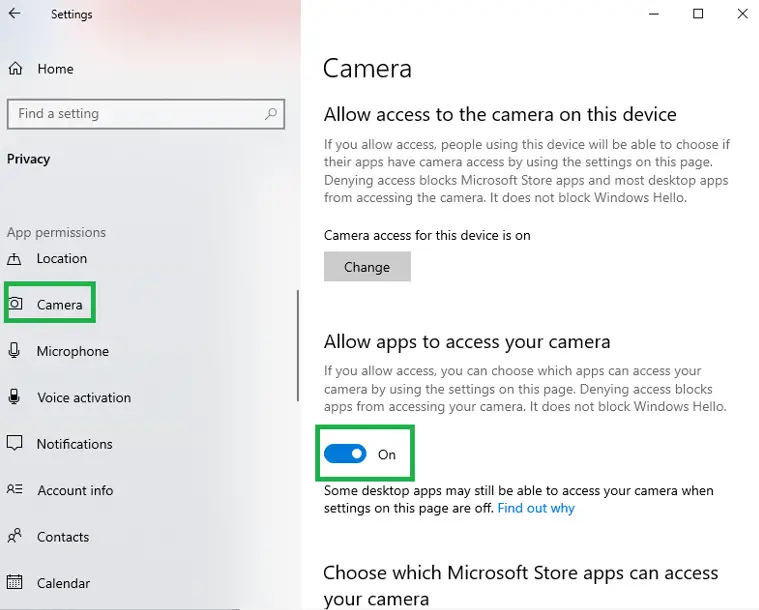Open the Find out why link
Image resolution: width=759 pixels, height=610 pixels.
tap(536, 508)
